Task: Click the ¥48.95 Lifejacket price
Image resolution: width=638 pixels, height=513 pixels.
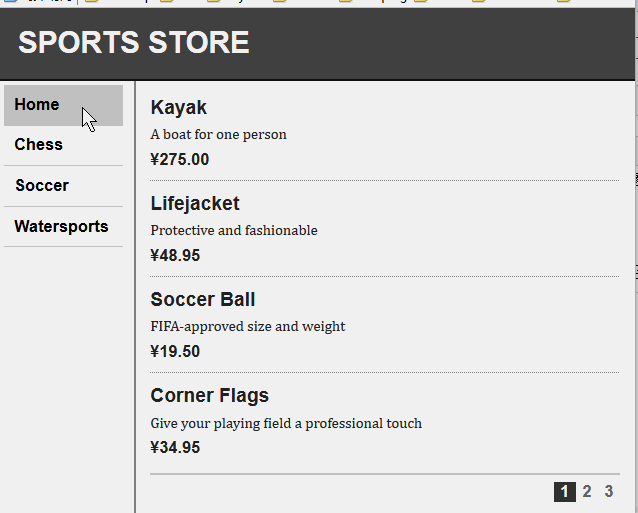Action: [x=175, y=255]
